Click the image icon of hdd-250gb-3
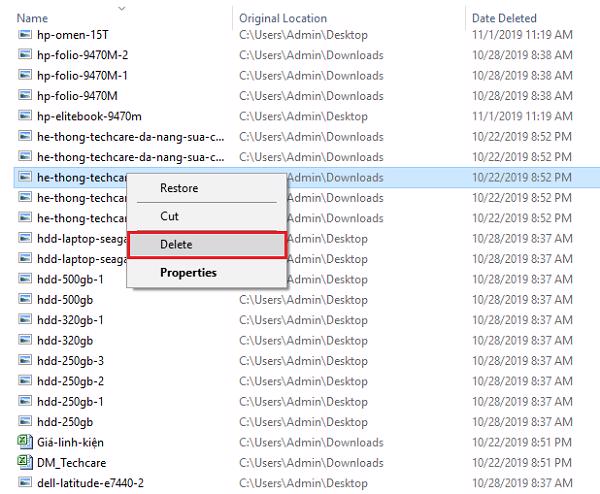The image size is (600, 494). click(25, 360)
